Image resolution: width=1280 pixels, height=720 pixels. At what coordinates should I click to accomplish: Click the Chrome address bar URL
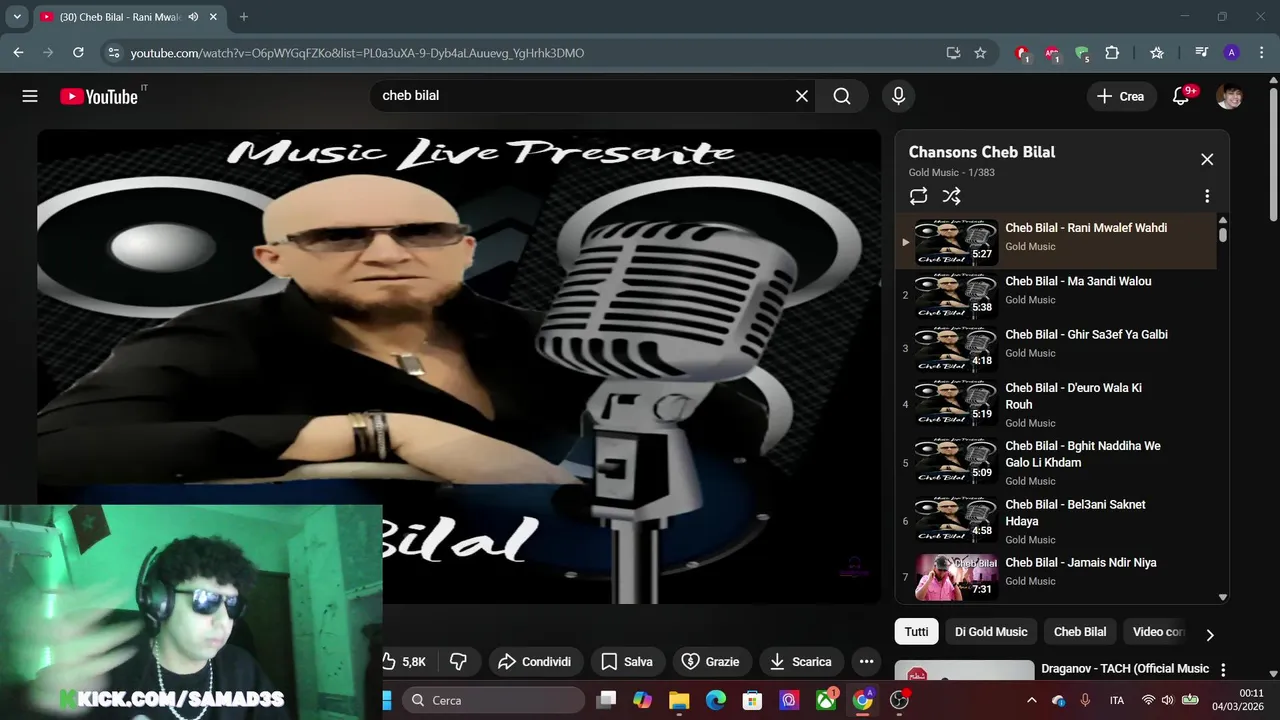tap(357, 53)
